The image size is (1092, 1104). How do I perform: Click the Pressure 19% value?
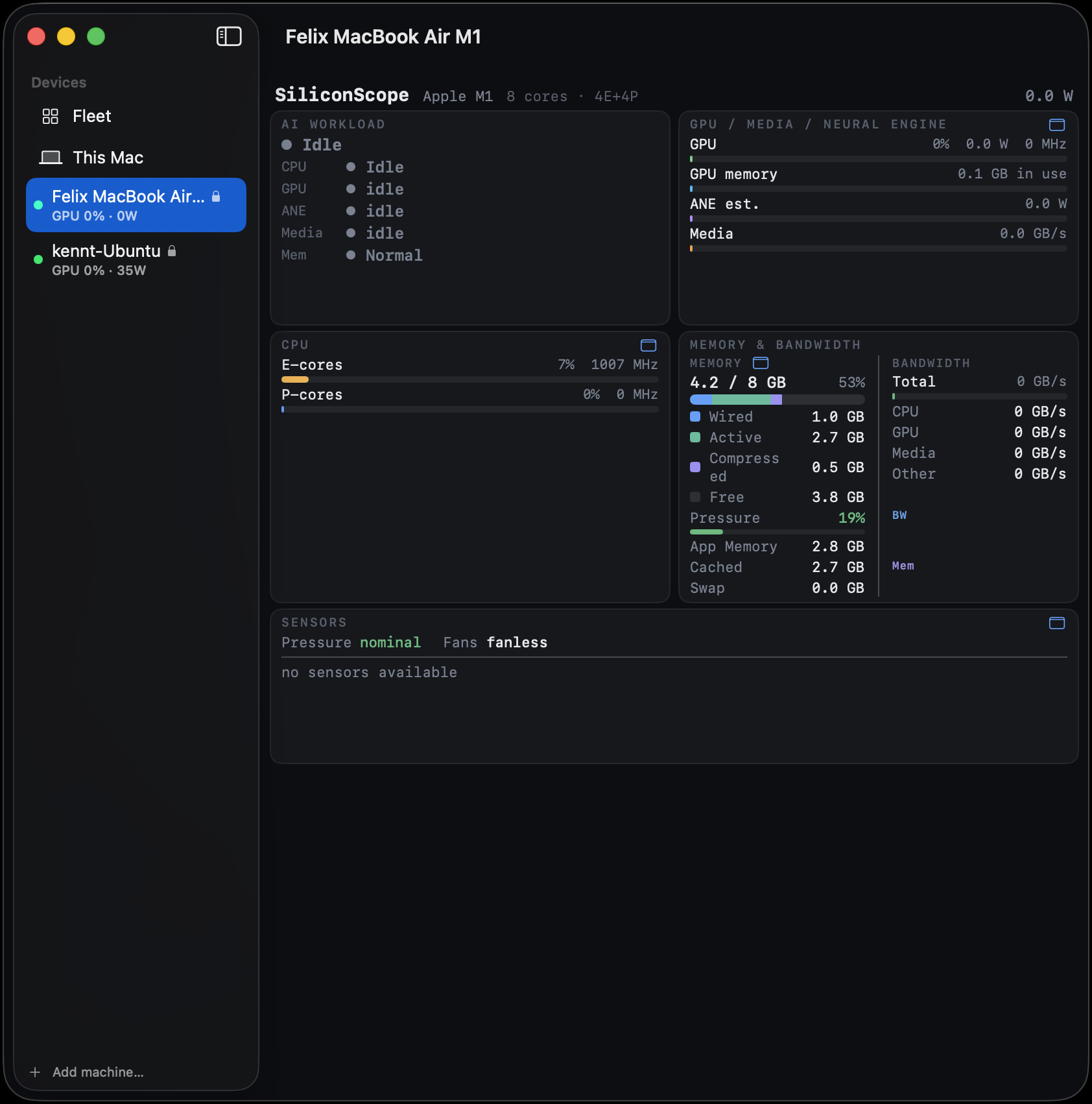[851, 518]
